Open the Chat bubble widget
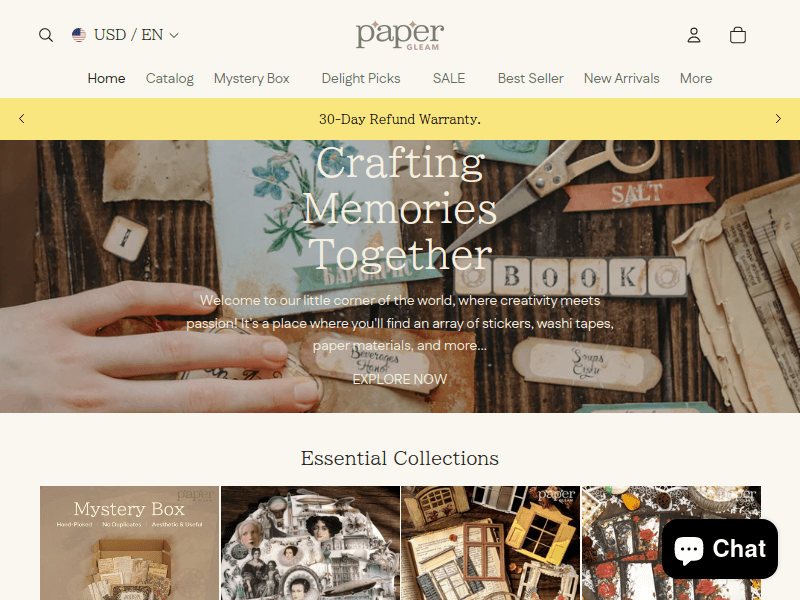800x600 pixels. pyautogui.click(x=720, y=549)
